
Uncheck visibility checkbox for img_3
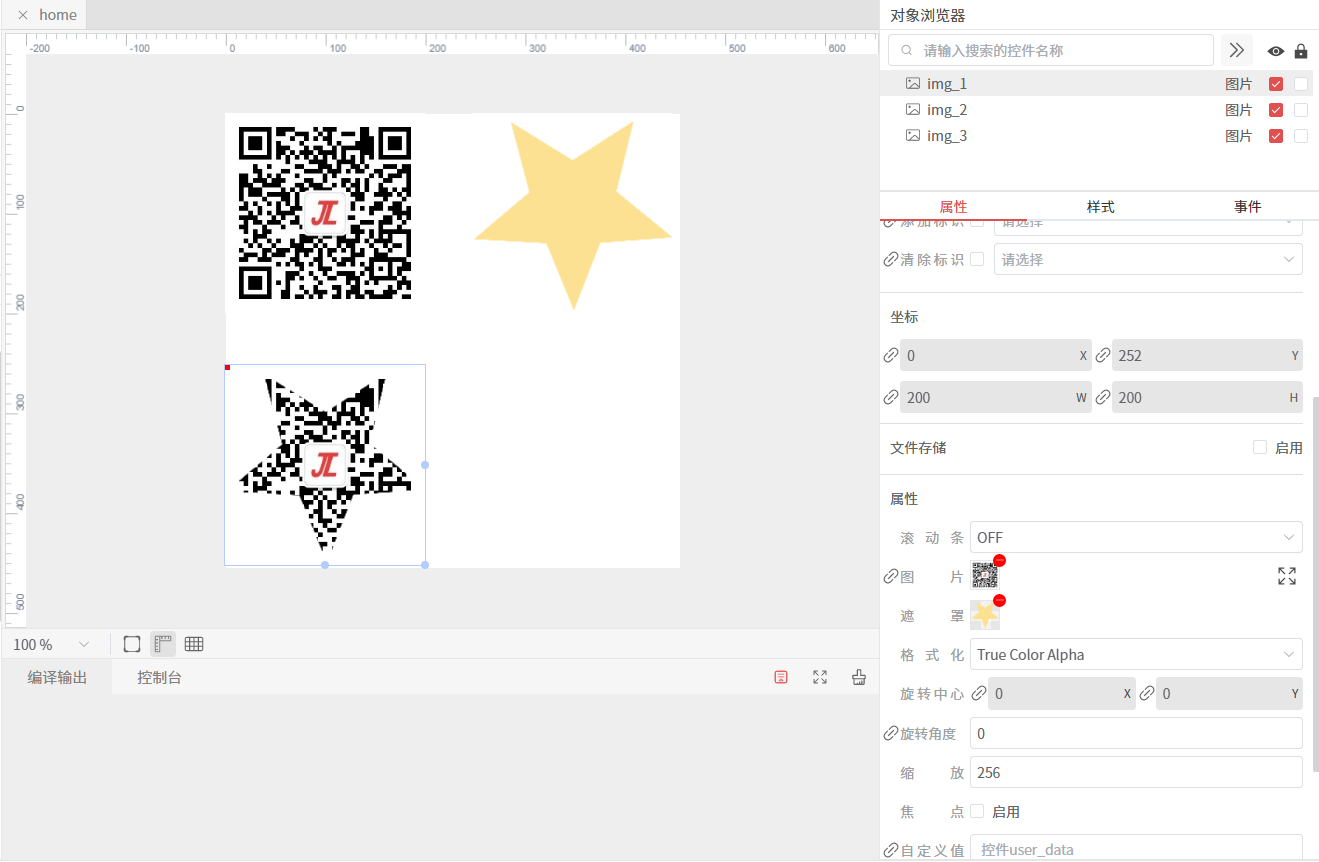1276,136
